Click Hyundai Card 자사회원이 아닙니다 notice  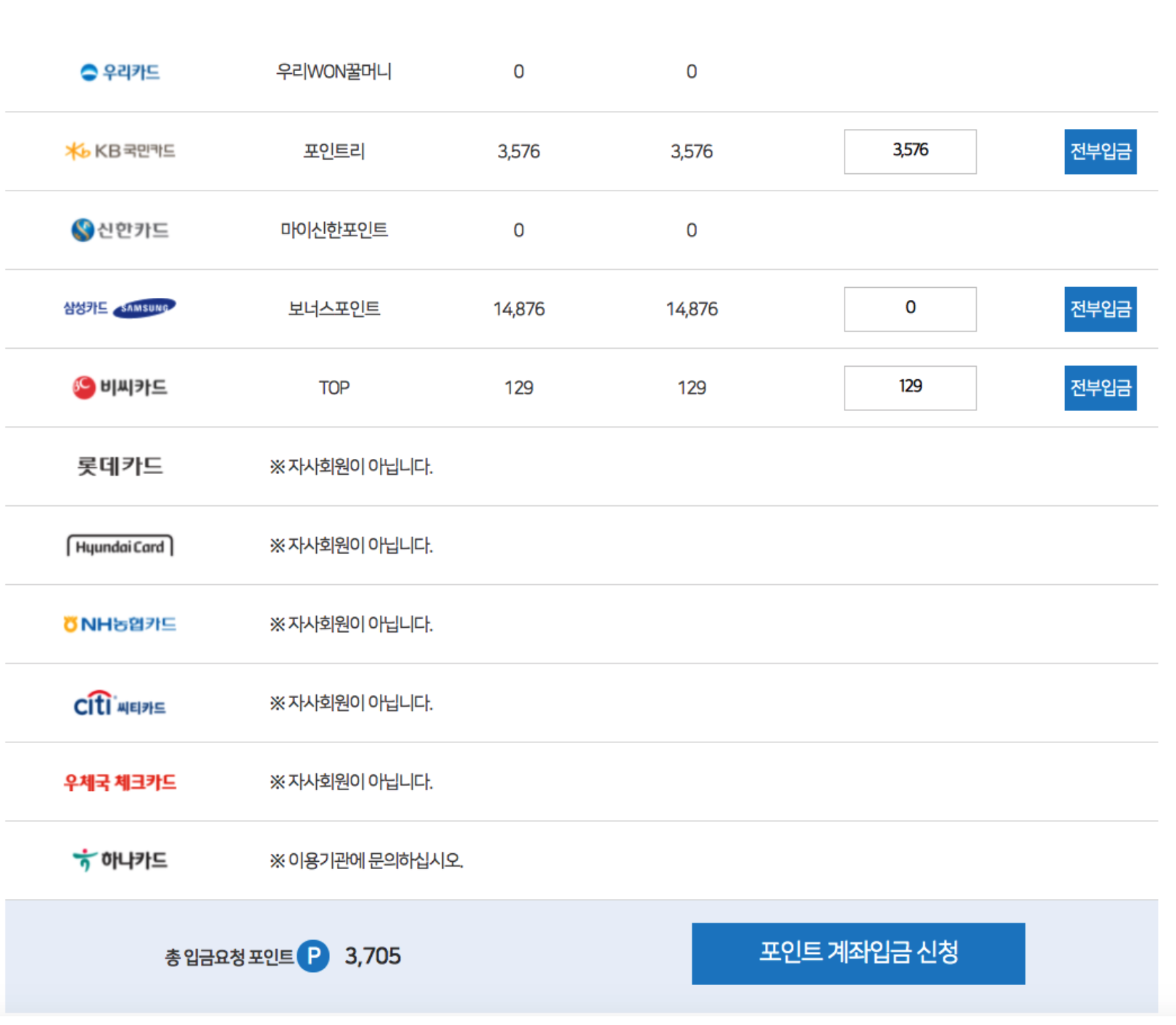point(351,545)
